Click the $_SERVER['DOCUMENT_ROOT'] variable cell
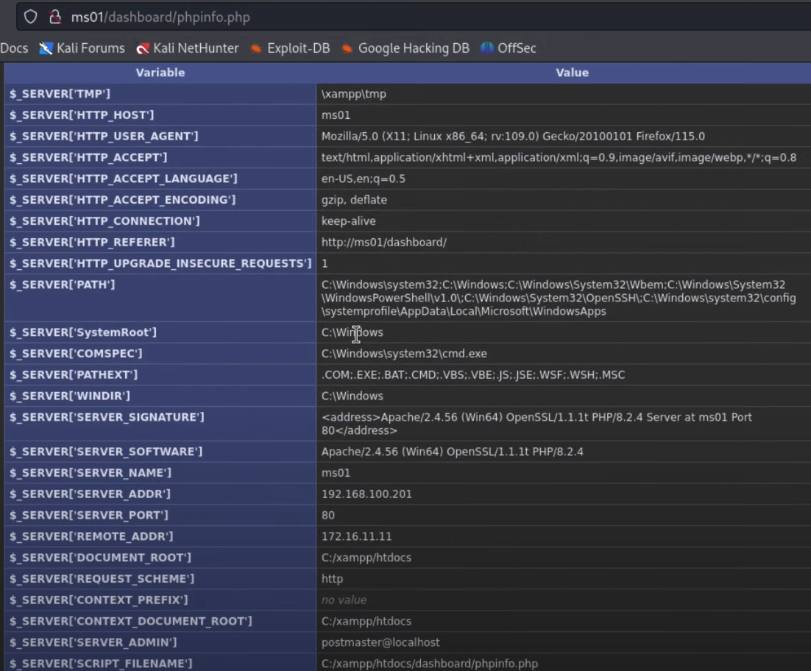Image resolution: width=811 pixels, height=671 pixels. [x=100, y=557]
